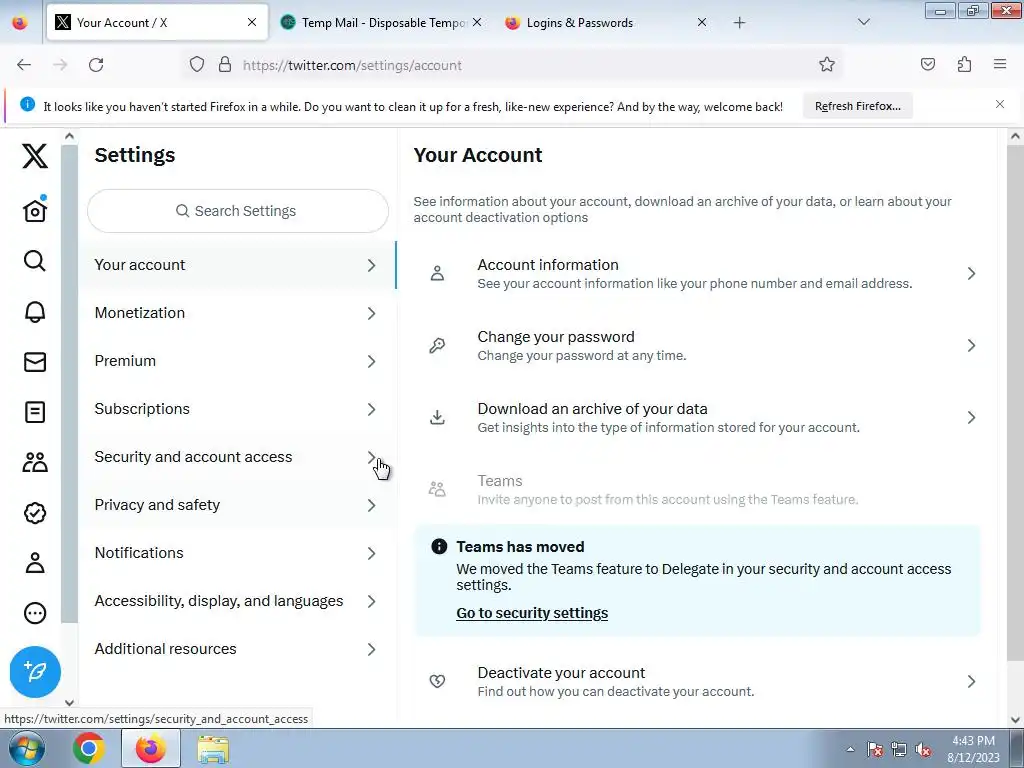This screenshot has width=1024, height=768.
Task: Click the download icon beside archive option
Action: tap(437, 417)
